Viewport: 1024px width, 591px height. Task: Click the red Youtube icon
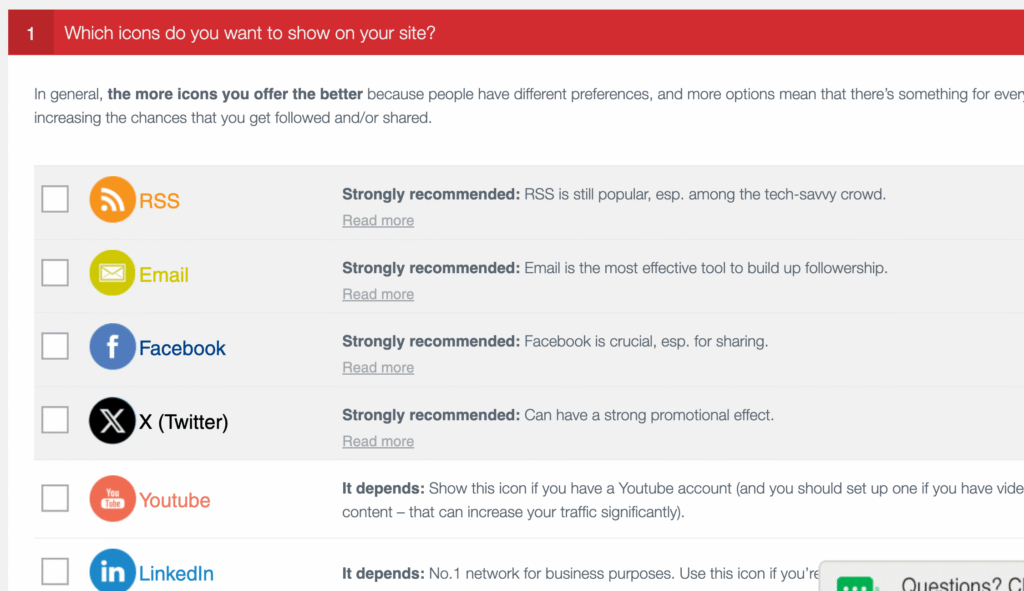click(112, 498)
